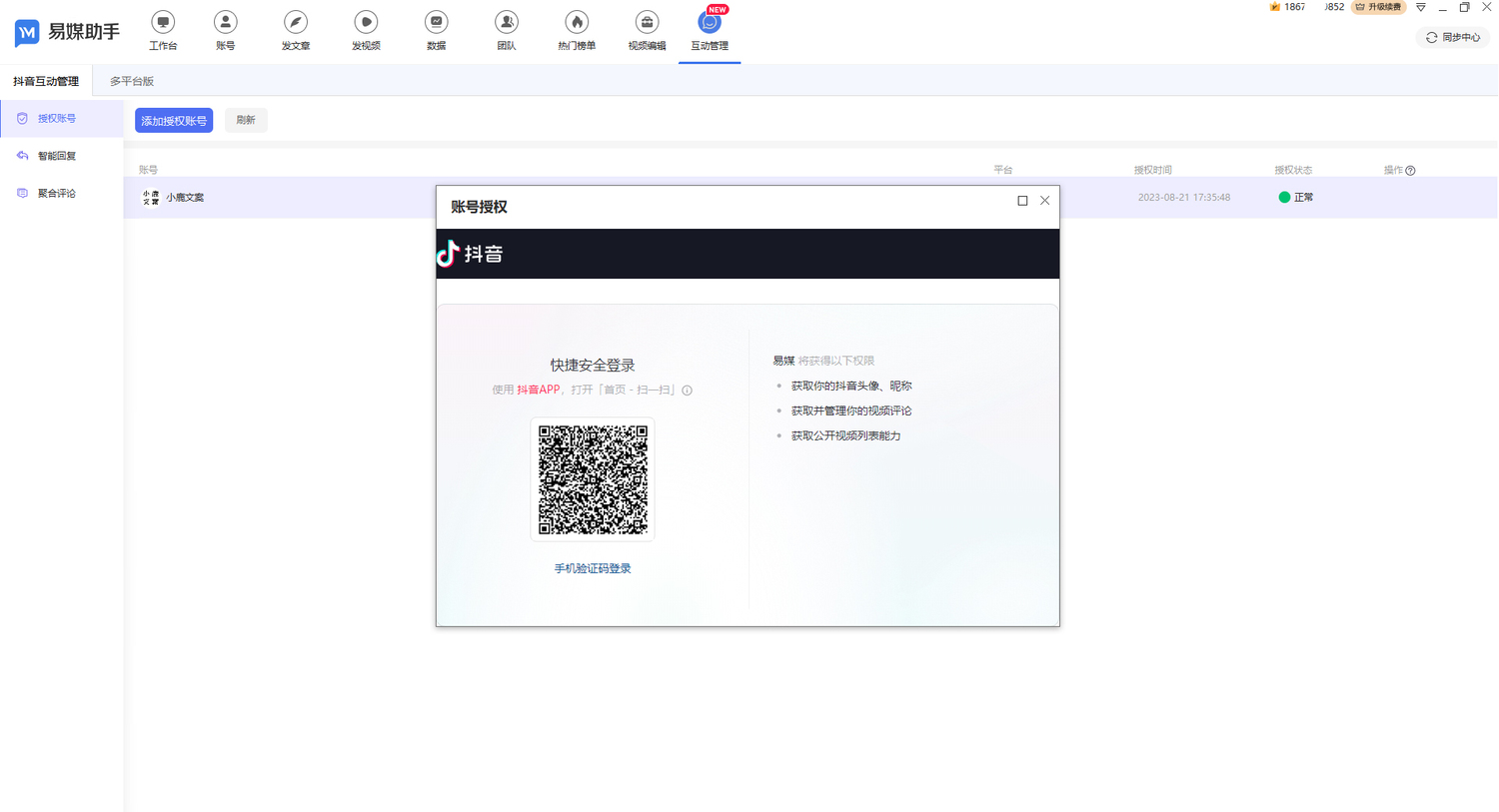Click the Douyin login QR code
This screenshot has height=812, width=1499.
593,480
